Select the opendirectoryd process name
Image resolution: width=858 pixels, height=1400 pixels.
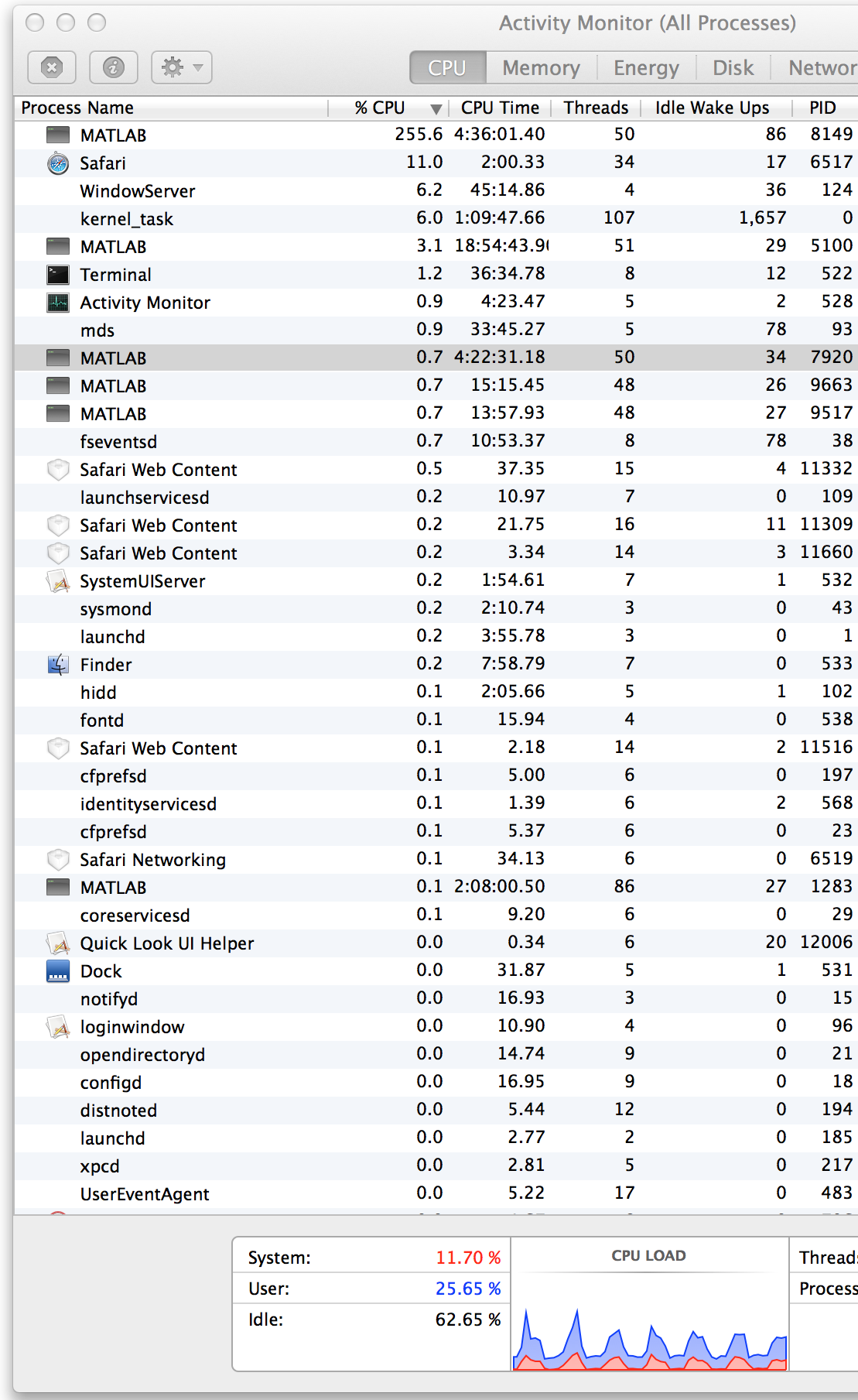(x=143, y=1055)
